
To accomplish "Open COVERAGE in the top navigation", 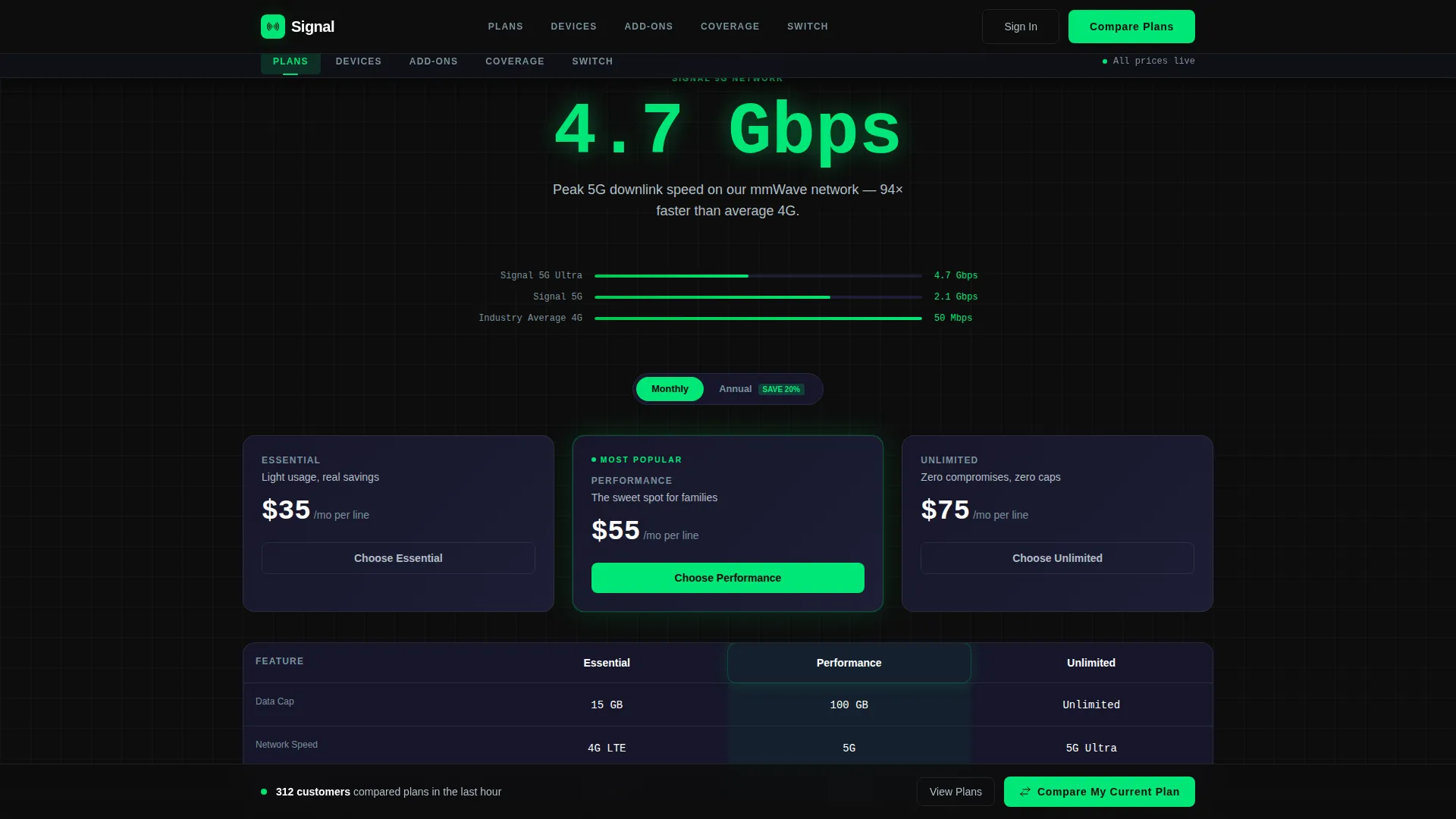I will click(x=730, y=27).
